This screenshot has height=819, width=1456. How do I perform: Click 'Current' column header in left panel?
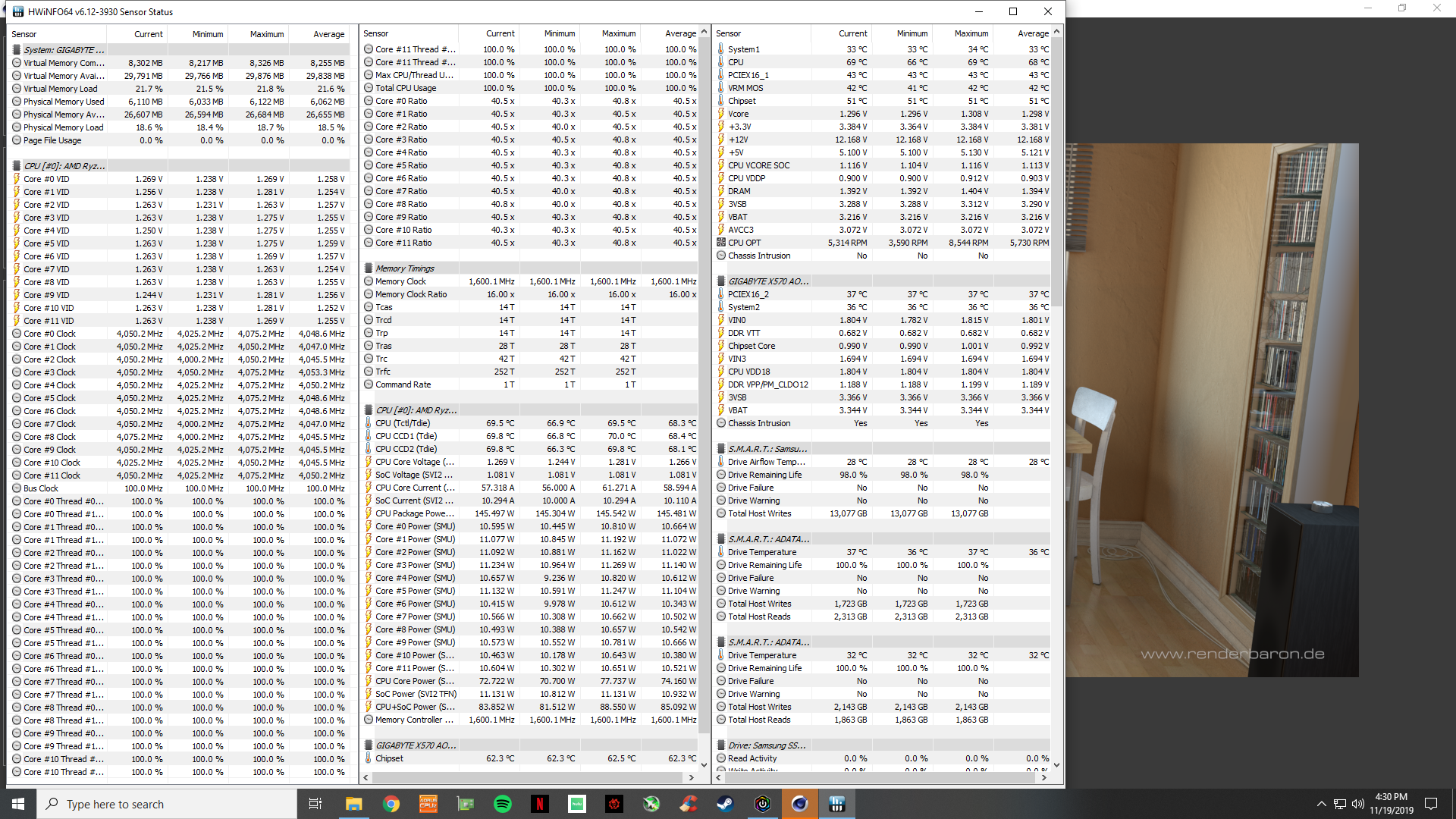click(137, 34)
